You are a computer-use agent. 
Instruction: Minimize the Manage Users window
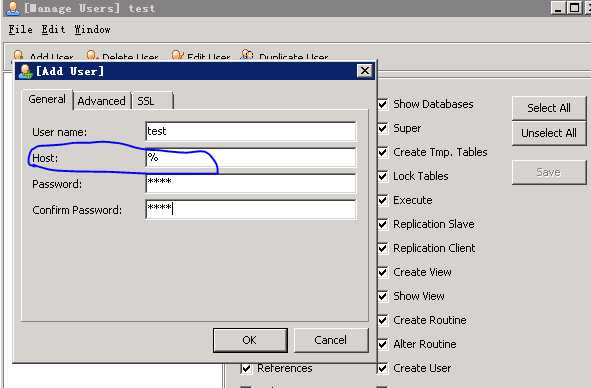[x=558, y=8]
